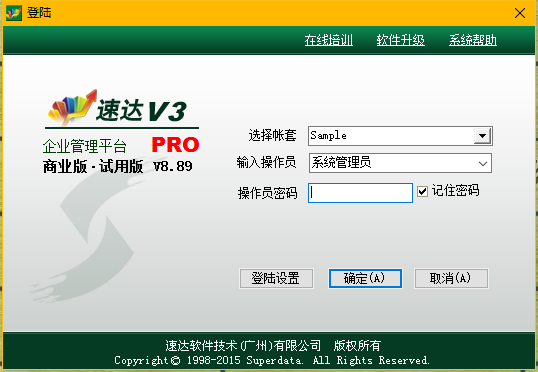538x372 pixels.
Task: Click the 登陆设置 button
Action: [x=276, y=278]
